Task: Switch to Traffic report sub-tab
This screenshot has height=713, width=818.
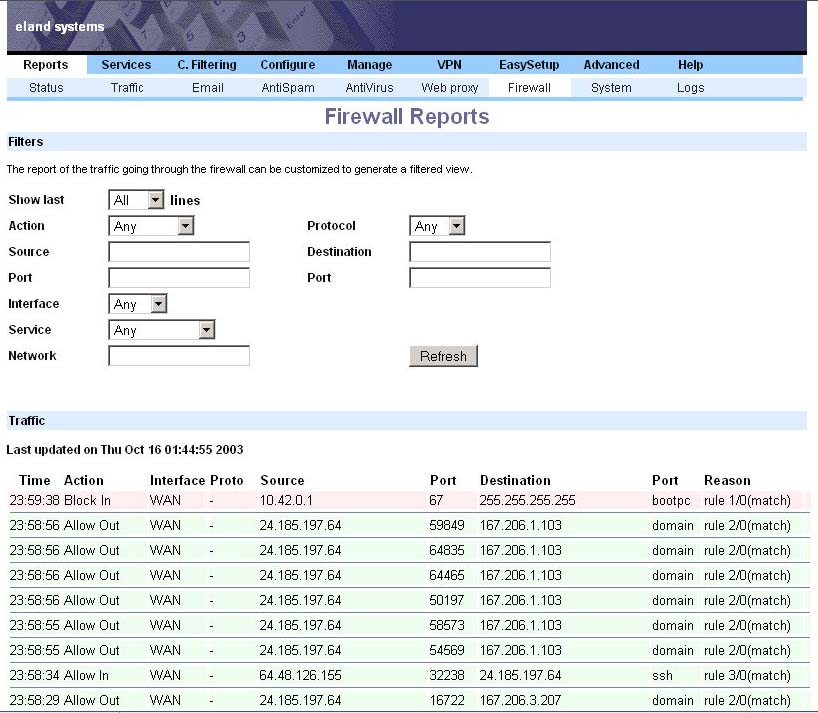Action: click(127, 88)
